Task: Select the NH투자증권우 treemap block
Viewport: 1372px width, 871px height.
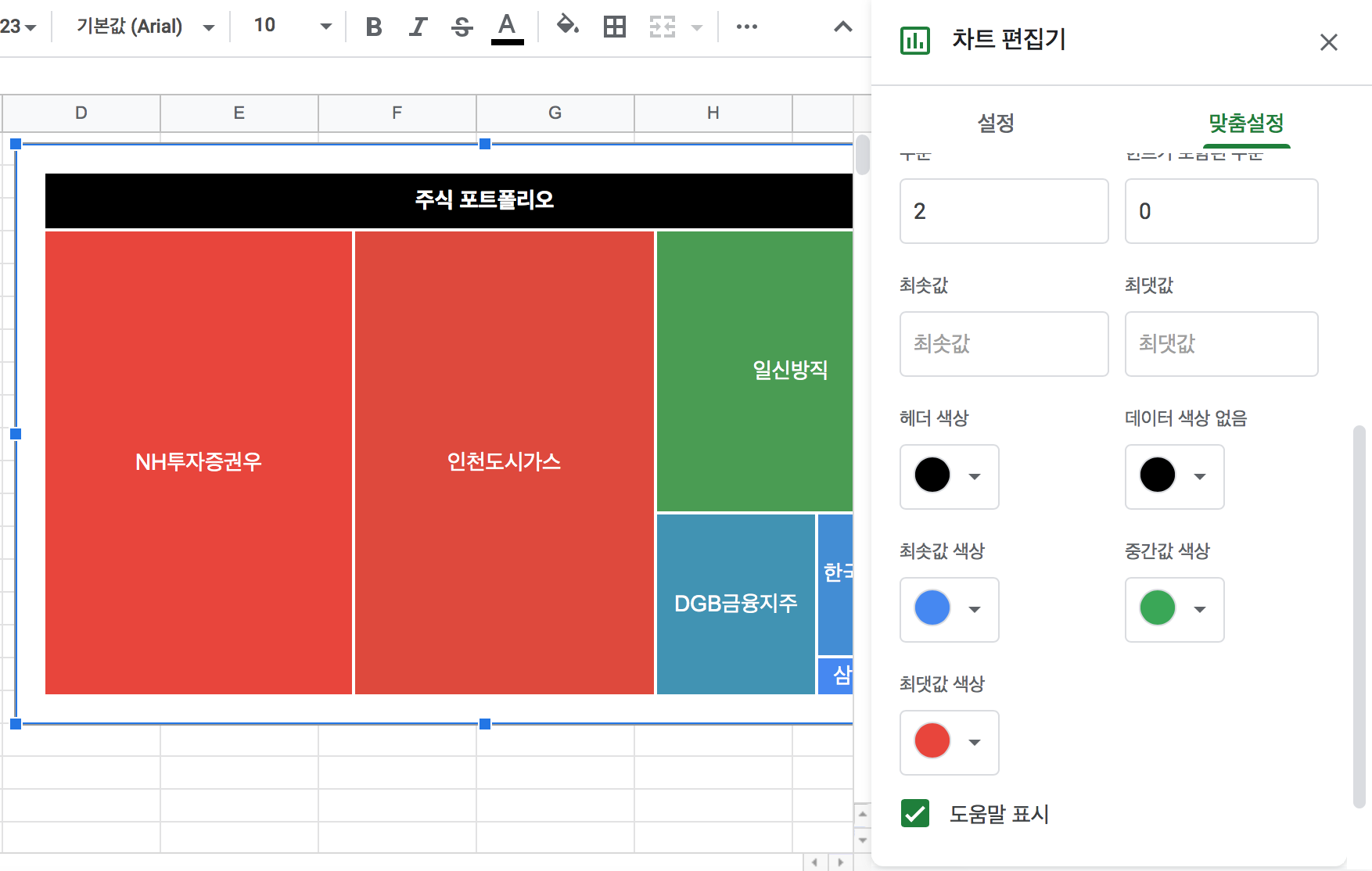Action: (199, 462)
